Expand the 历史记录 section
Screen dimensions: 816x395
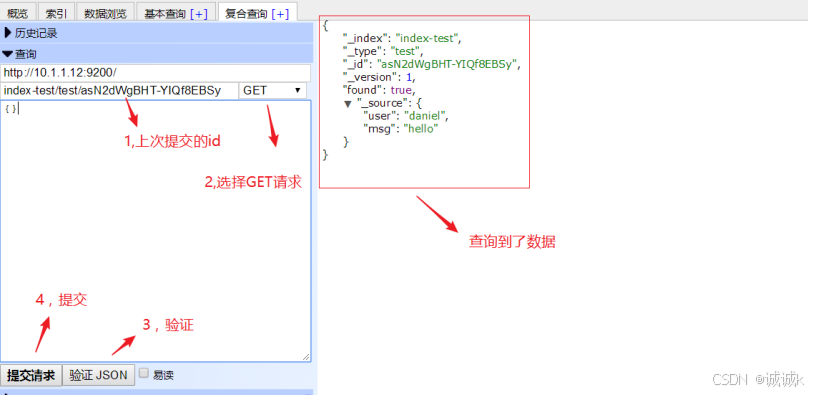pos(157,33)
